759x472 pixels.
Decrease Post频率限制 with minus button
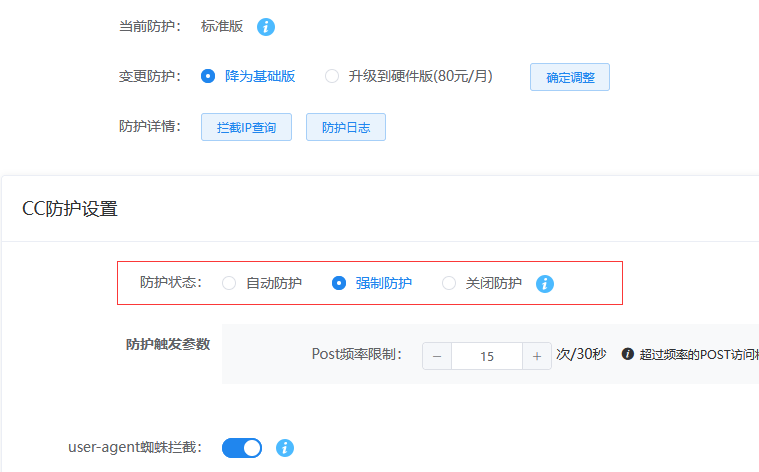(437, 356)
